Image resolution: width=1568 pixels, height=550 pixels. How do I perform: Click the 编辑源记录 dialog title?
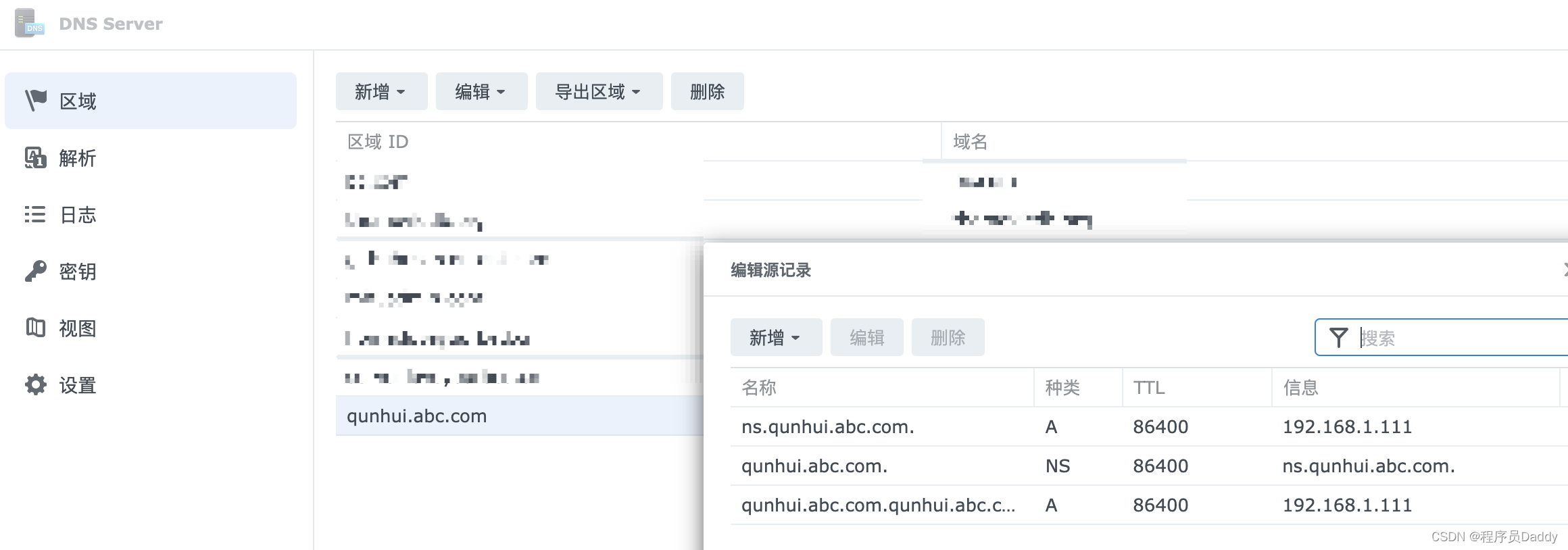(x=770, y=270)
